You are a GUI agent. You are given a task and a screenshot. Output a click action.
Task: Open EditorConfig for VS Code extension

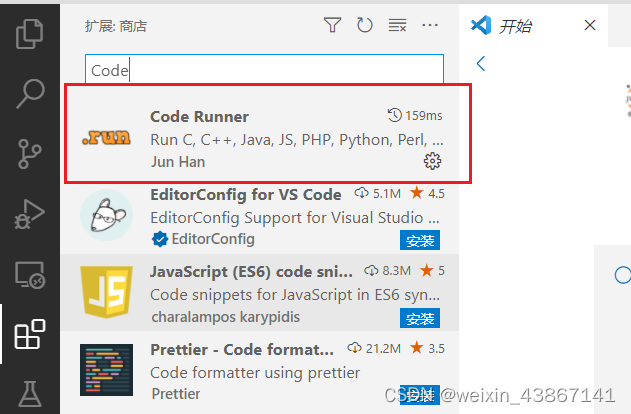click(260, 216)
